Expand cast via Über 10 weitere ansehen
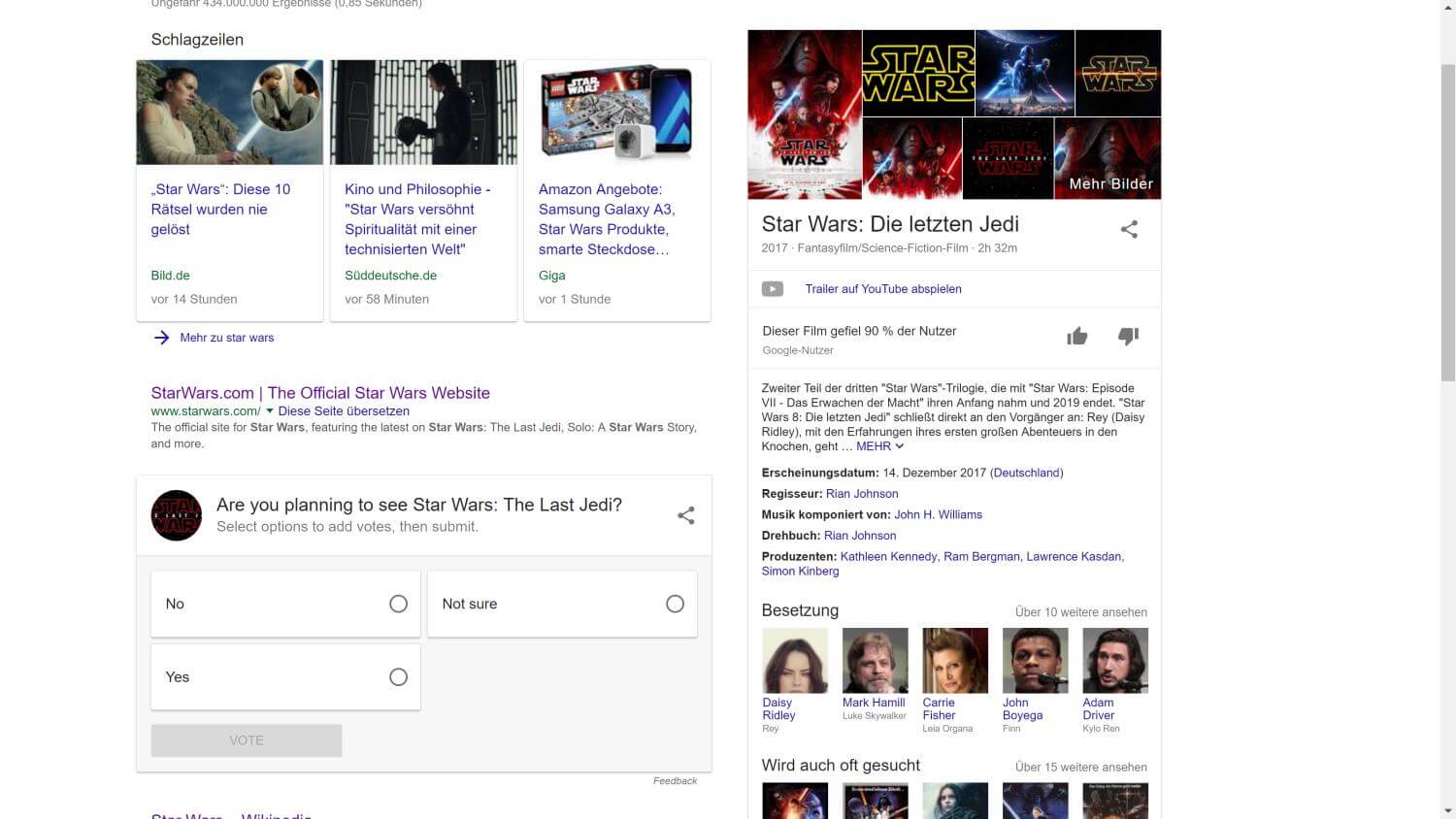This screenshot has width=1456, height=819. point(1080,612)
